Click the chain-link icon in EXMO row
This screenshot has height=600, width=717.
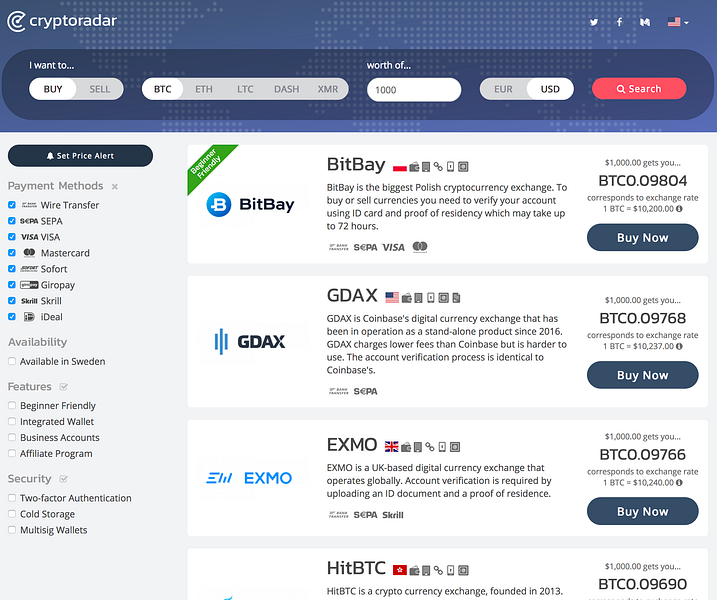click(429, 447)
